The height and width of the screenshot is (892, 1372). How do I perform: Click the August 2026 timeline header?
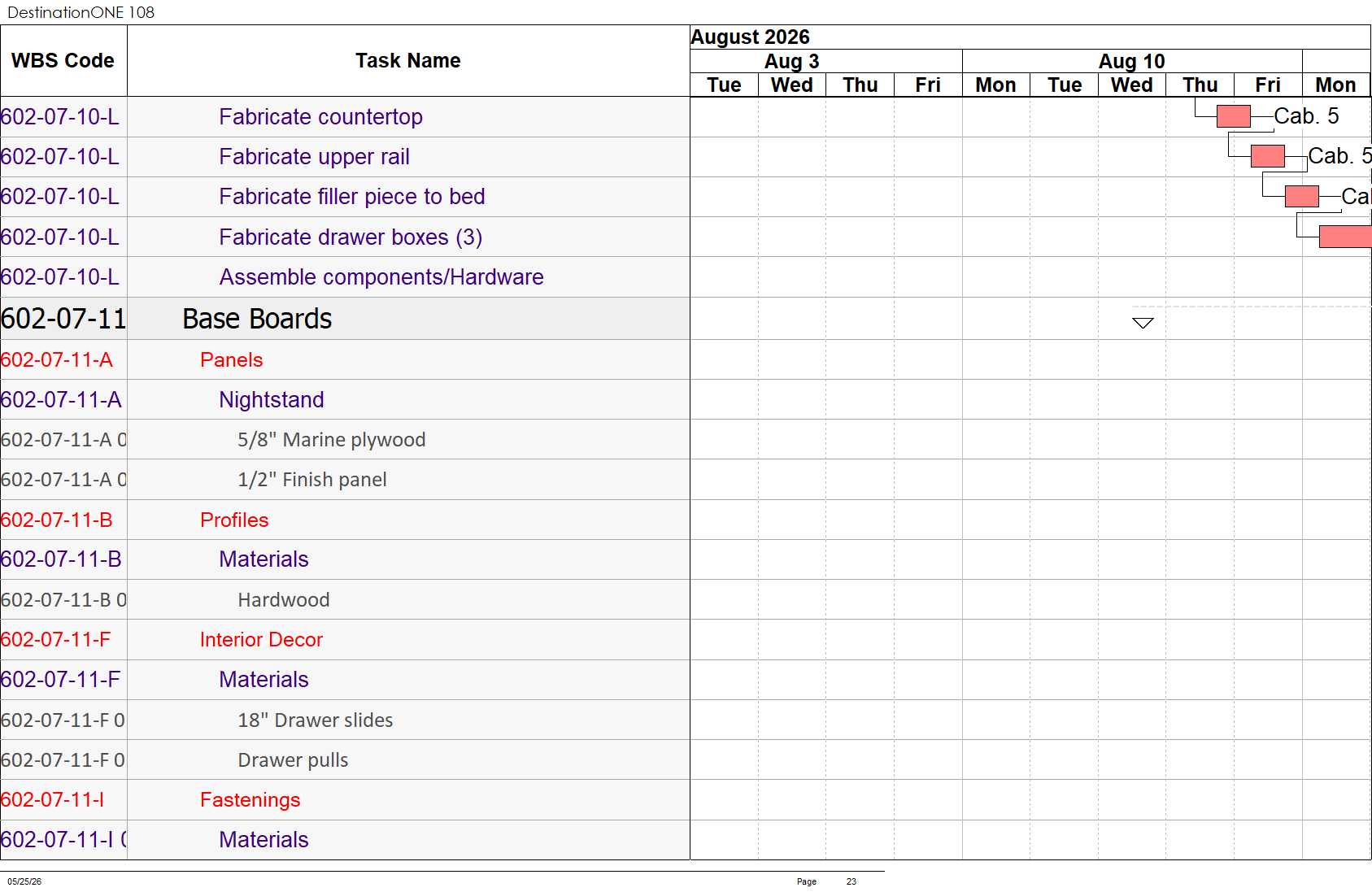(1030, 37)
